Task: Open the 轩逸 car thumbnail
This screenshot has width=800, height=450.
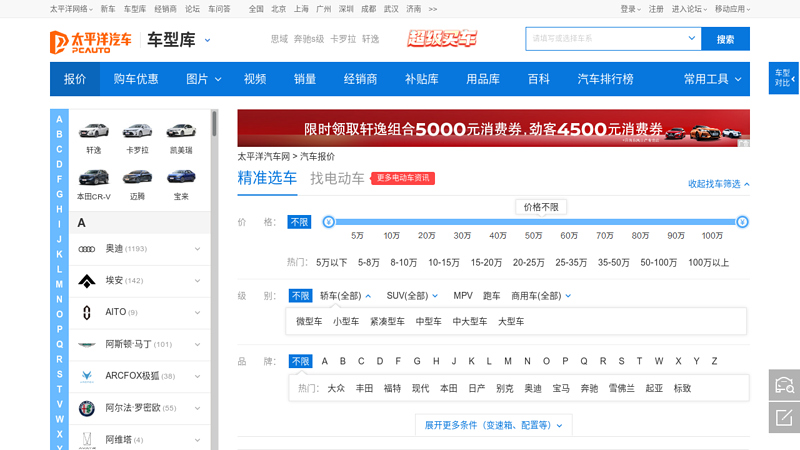Action: (x=94, y=131)
